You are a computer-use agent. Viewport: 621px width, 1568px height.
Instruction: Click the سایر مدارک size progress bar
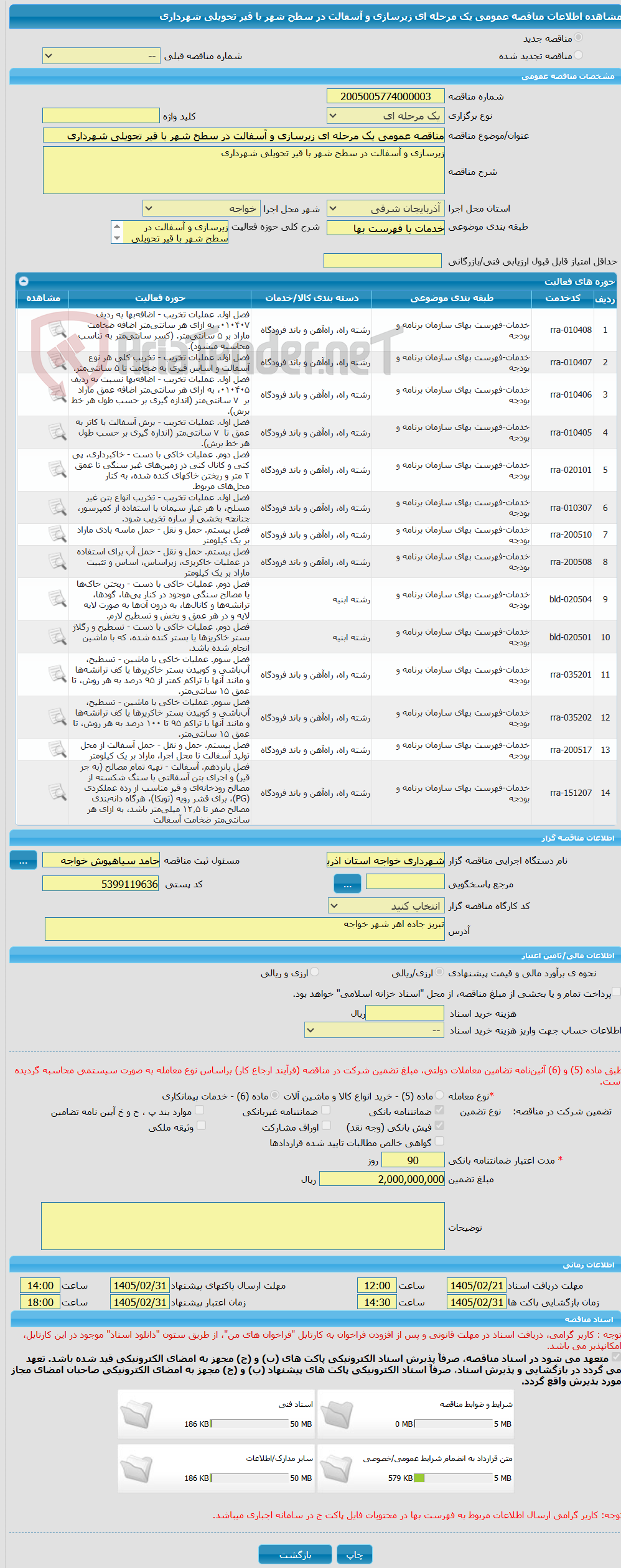click(250, 1478)
